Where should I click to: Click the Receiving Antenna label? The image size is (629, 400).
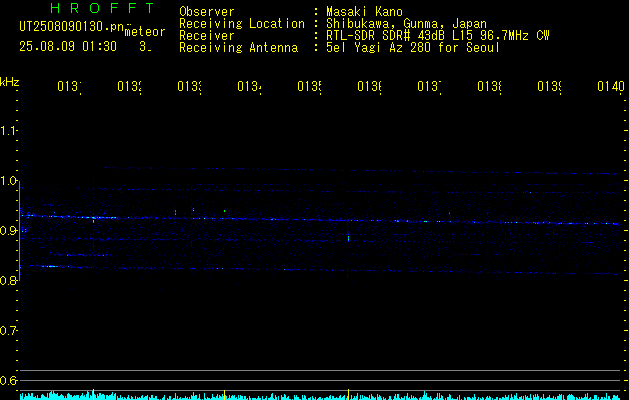[x=238, y=48]
